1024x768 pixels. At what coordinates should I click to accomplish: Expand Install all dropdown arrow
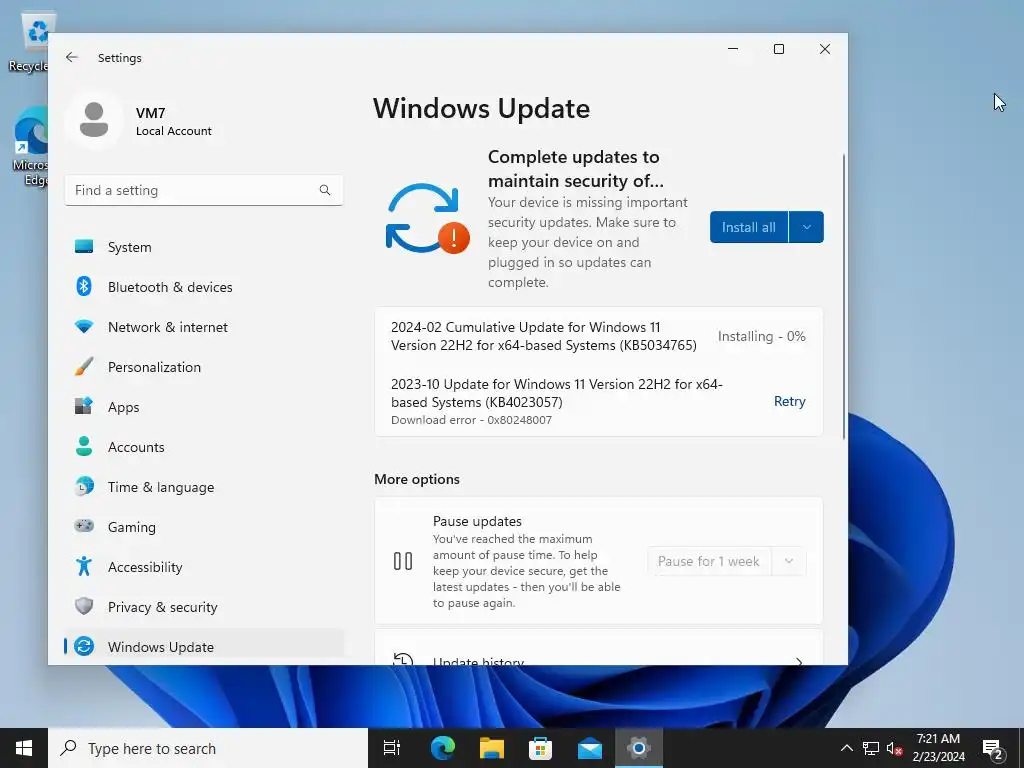807,227
